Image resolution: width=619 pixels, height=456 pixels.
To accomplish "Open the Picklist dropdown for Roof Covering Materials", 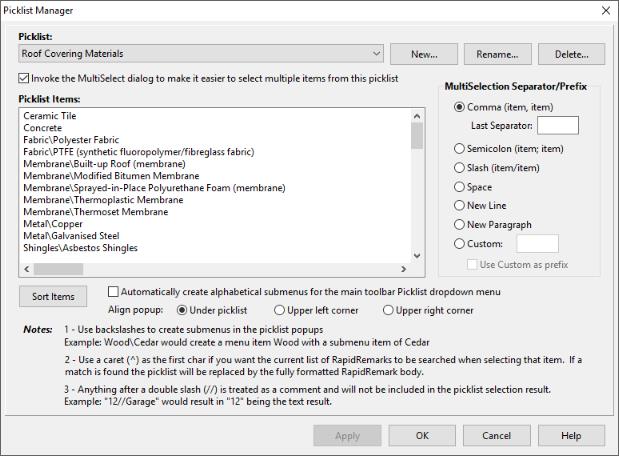I will point(375,53).
